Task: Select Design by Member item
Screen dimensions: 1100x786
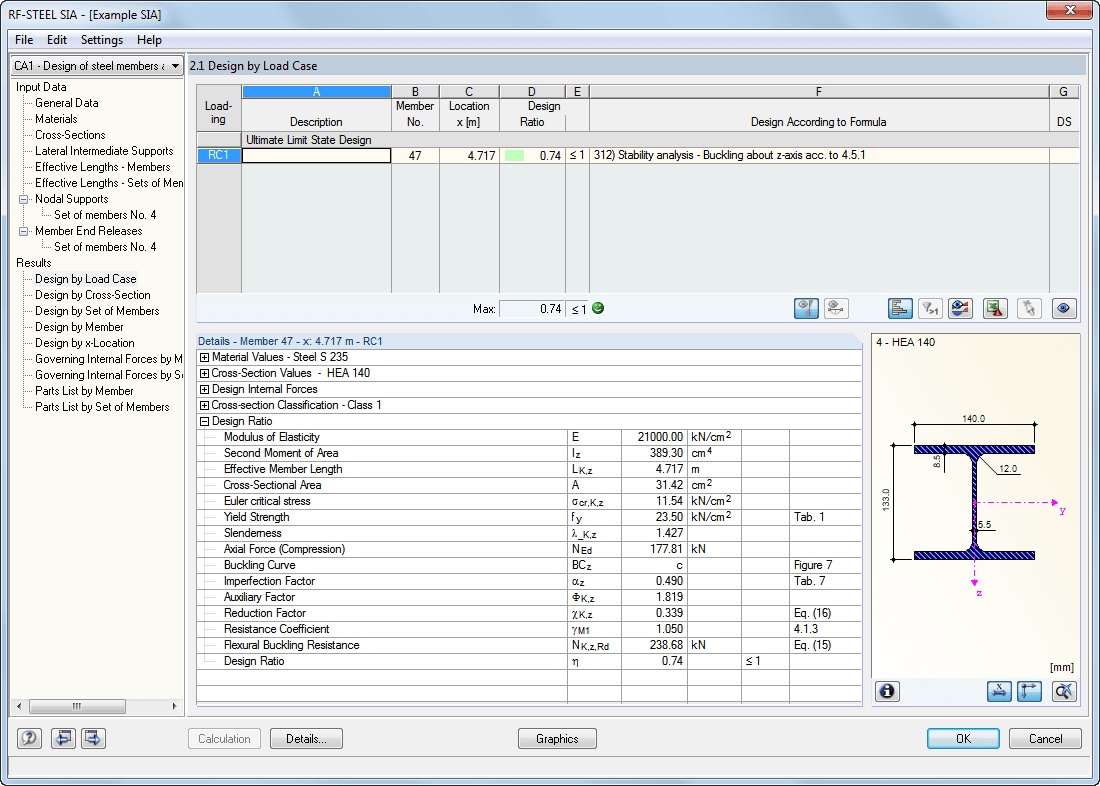Action: click(79, 328)
